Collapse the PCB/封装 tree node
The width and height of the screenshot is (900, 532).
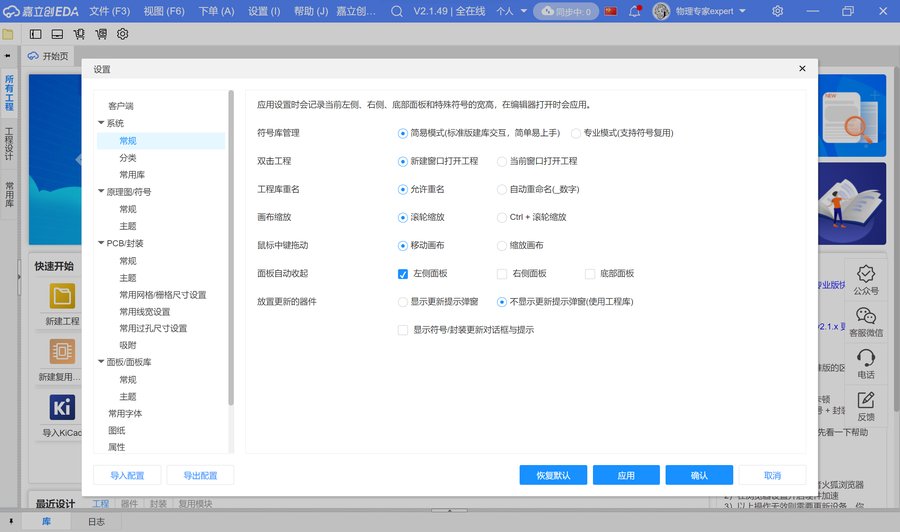[101, 243]
